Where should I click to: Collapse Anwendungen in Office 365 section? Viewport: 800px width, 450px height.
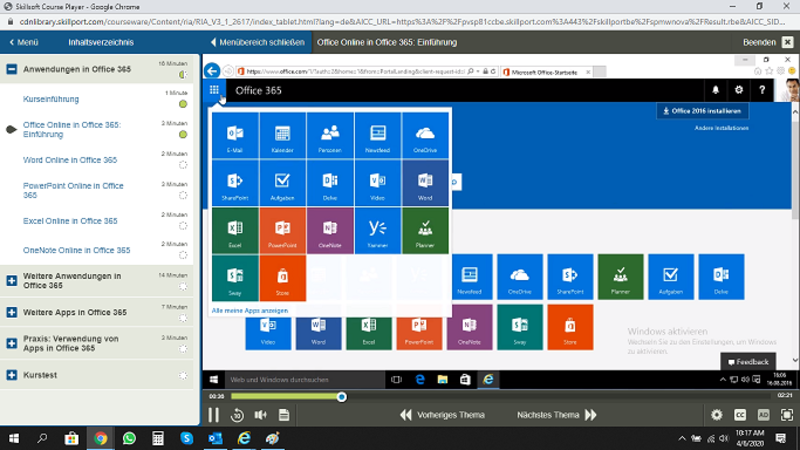[x=11, y=69]
